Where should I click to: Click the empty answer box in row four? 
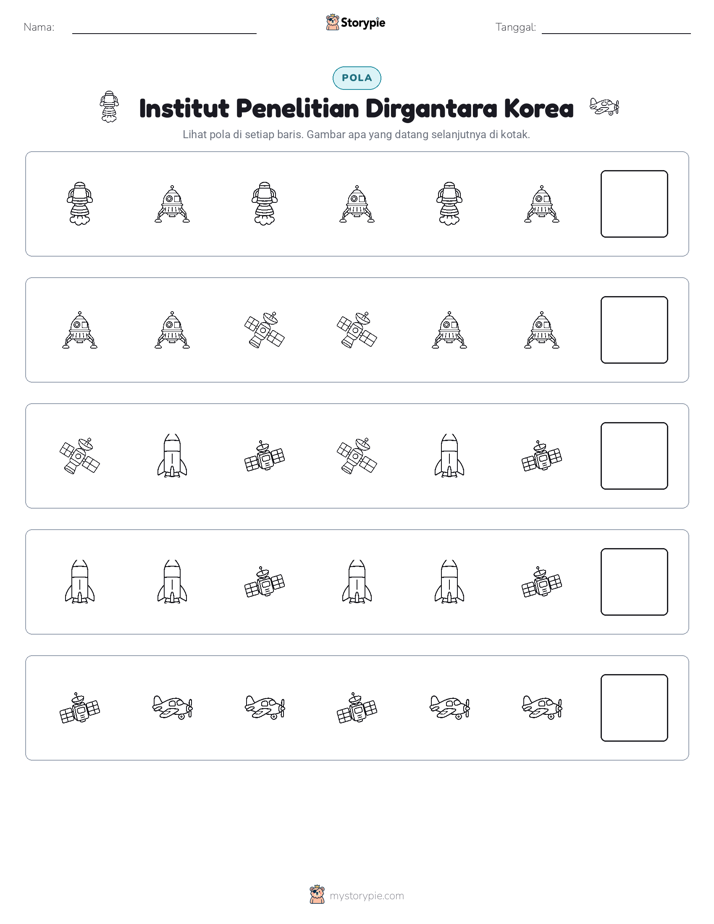pyautogui.click(x=634, y=582)
